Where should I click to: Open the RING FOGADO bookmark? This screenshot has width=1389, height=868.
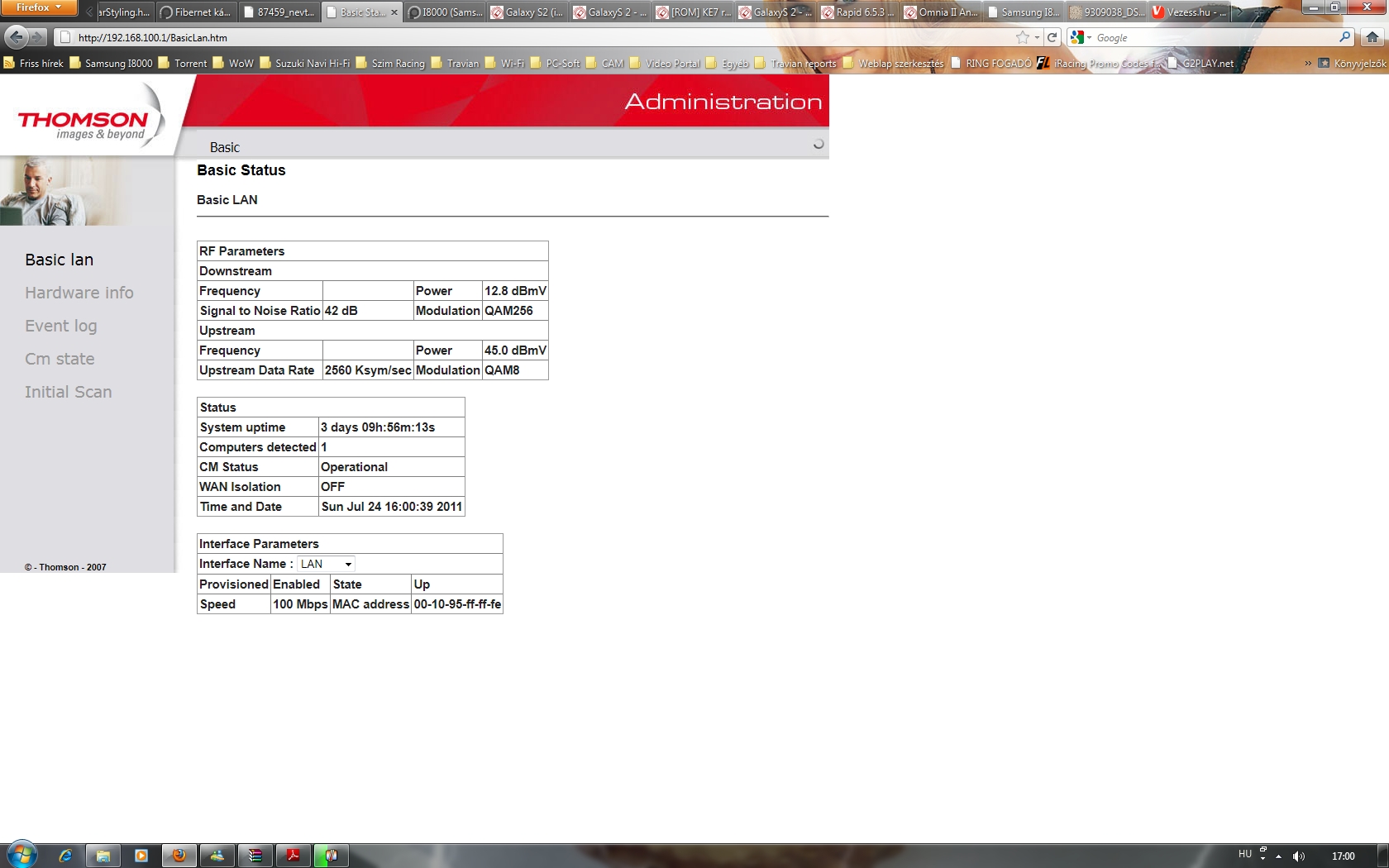991,63
